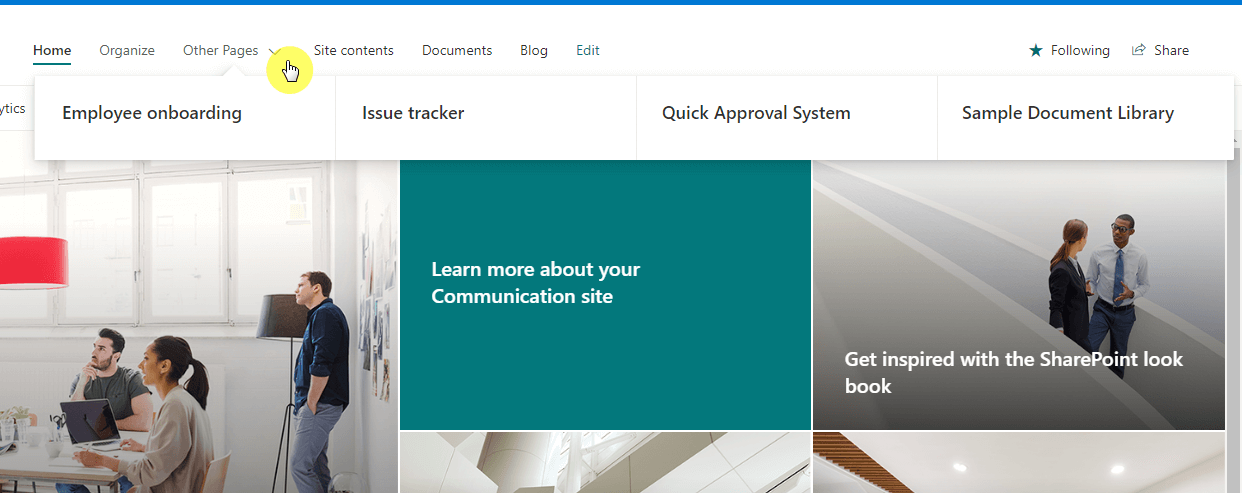Open Site contents in navigation
Screen dimensions: 1242x493
tap(354, 50)
